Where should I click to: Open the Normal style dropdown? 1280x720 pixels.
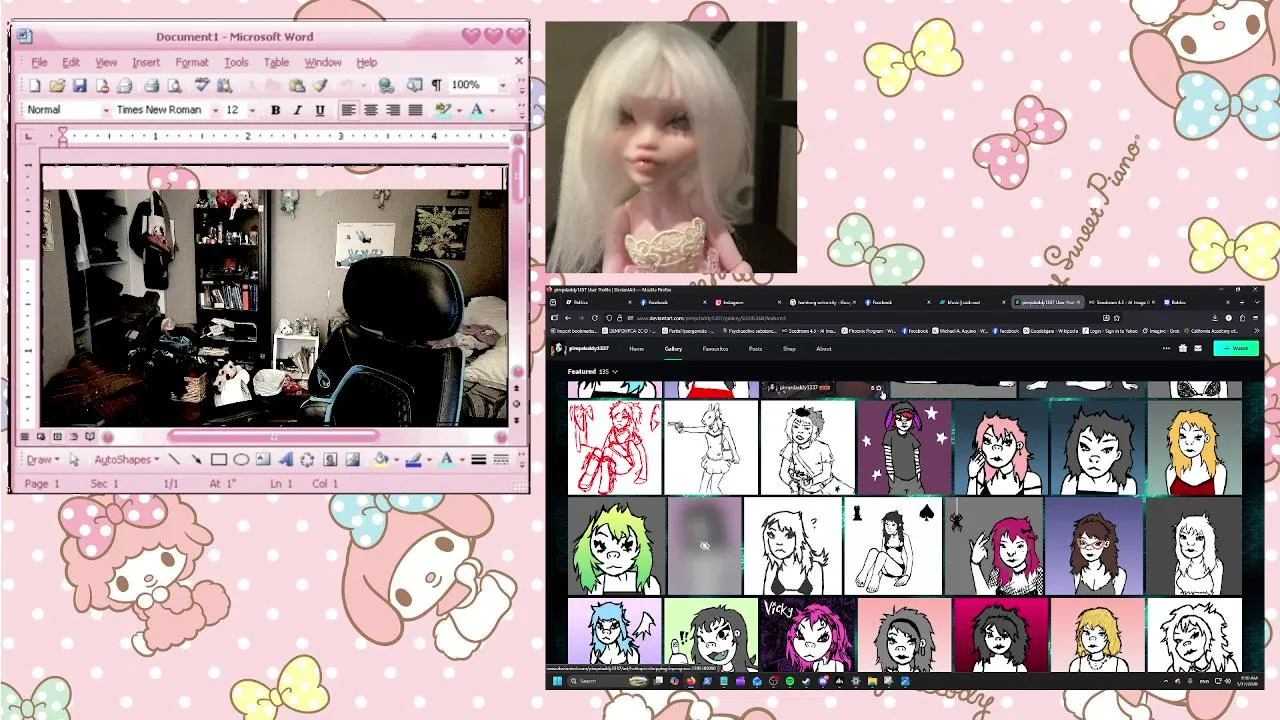click(106, 110)
